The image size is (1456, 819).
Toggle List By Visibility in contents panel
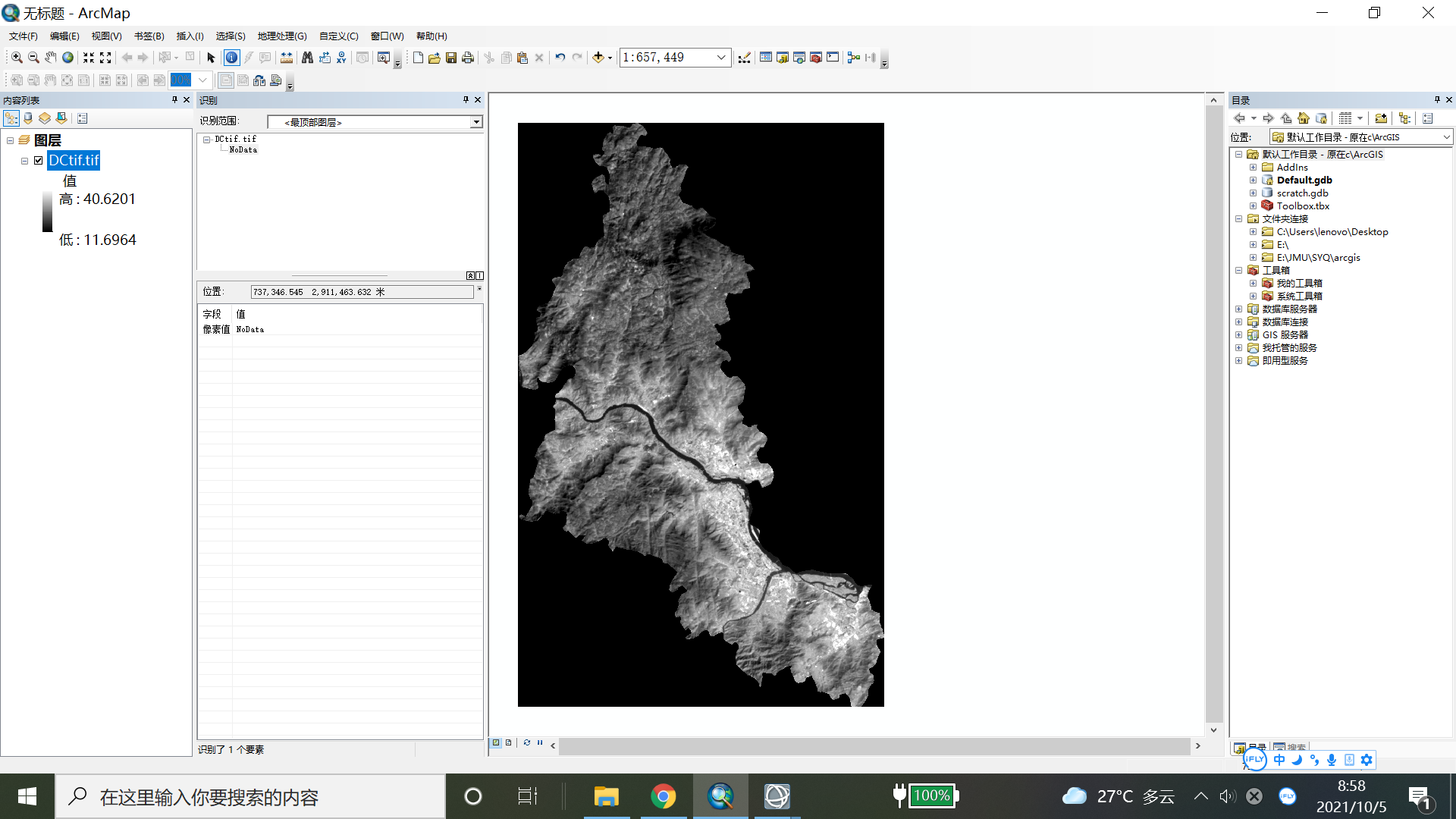[x=45, y=118]
